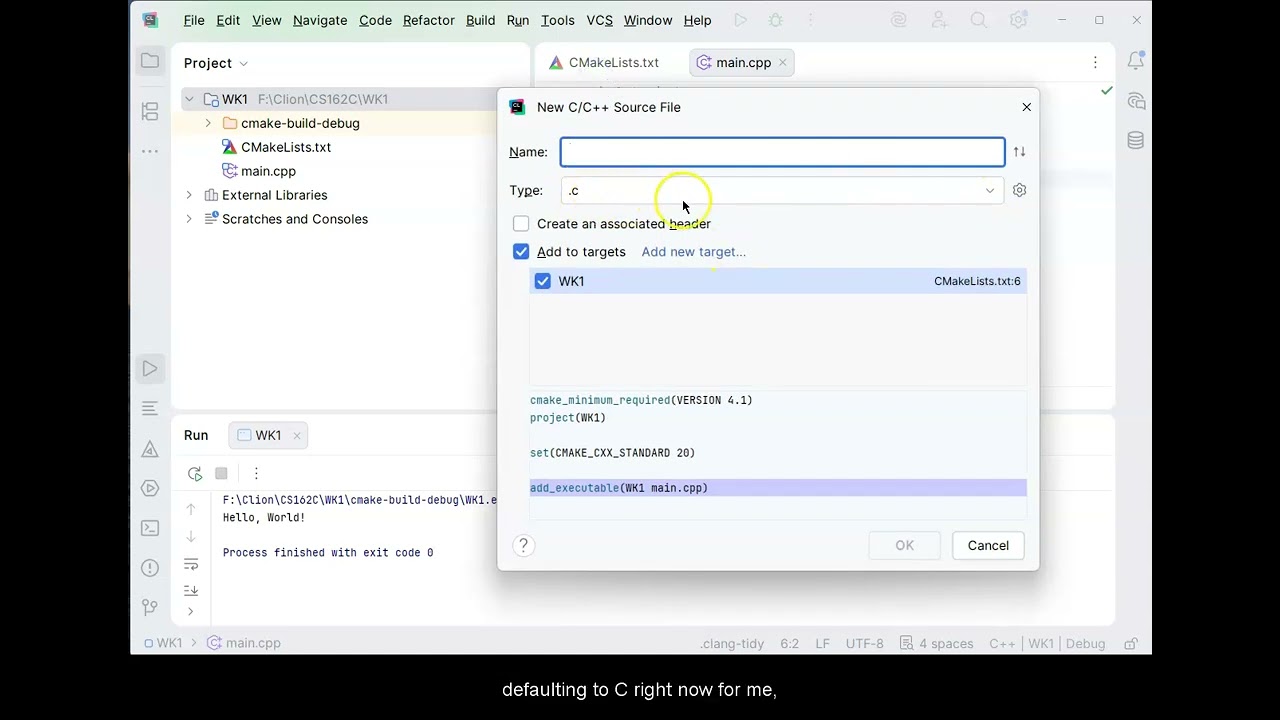Expand the collapsed Run console side toolbar

pos(191,611)
